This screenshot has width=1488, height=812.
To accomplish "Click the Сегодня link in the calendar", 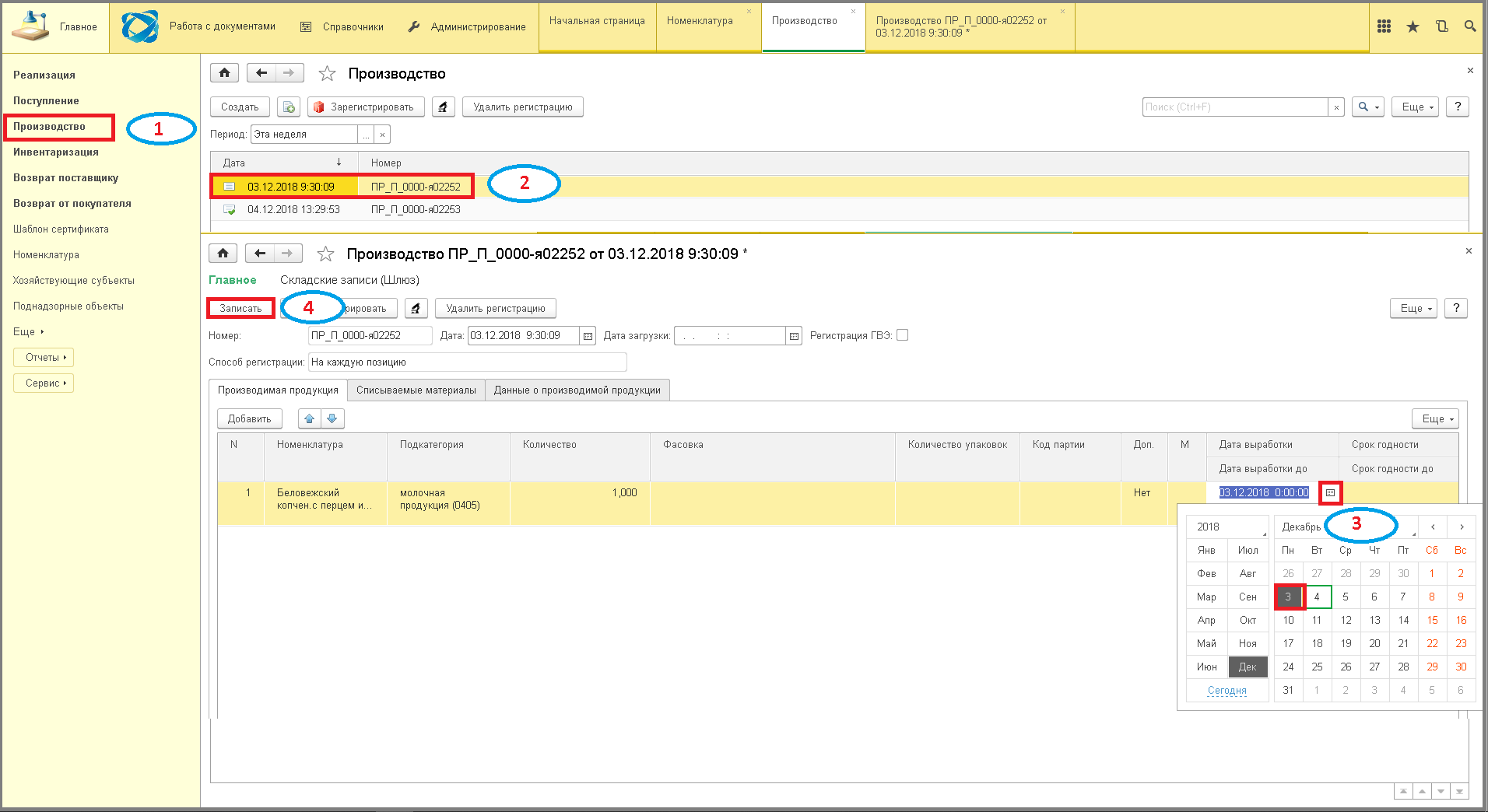I will (x=1227, y=691).
